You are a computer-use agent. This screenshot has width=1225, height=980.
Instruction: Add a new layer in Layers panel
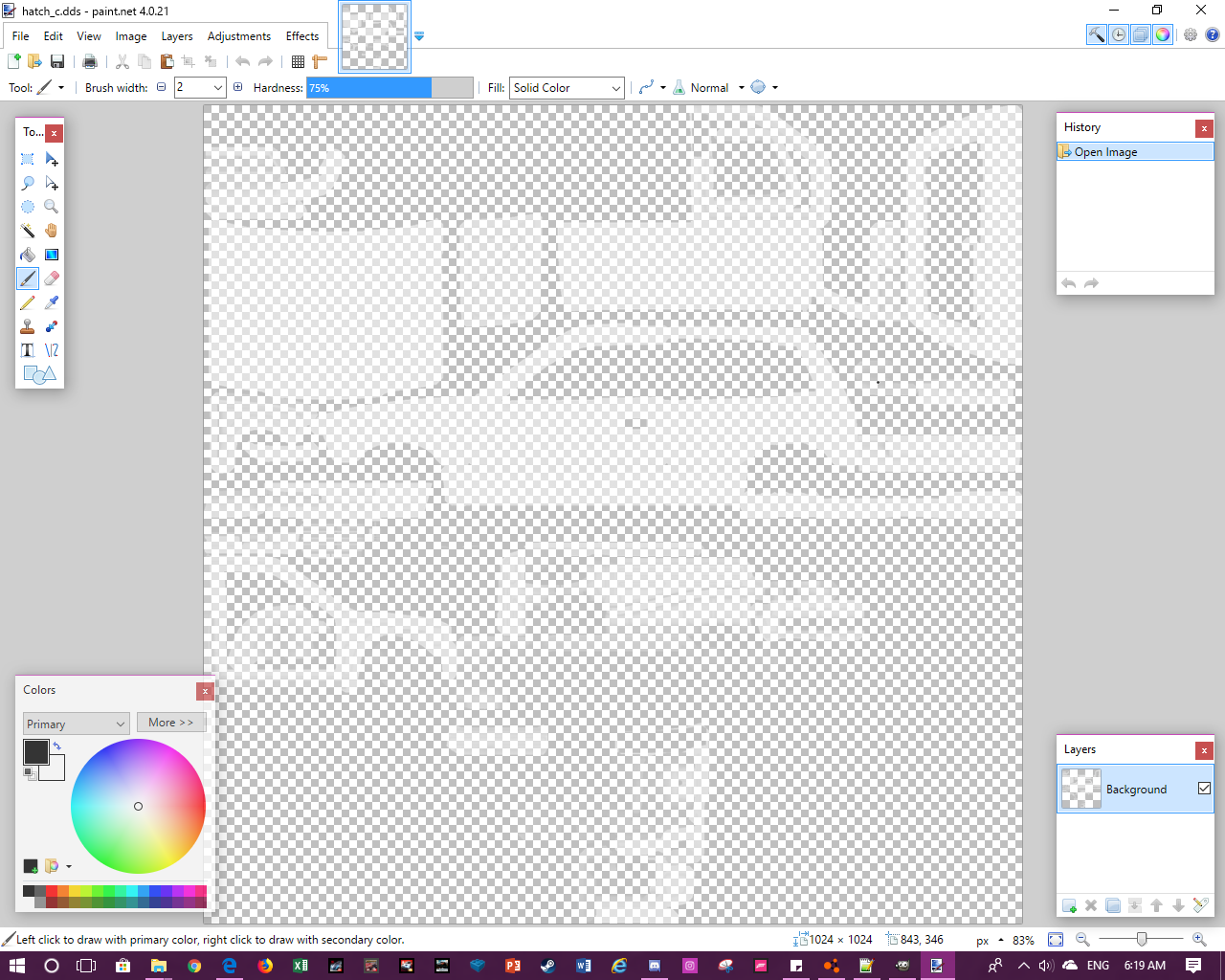pyautogui.click(x=1069, y=905)
